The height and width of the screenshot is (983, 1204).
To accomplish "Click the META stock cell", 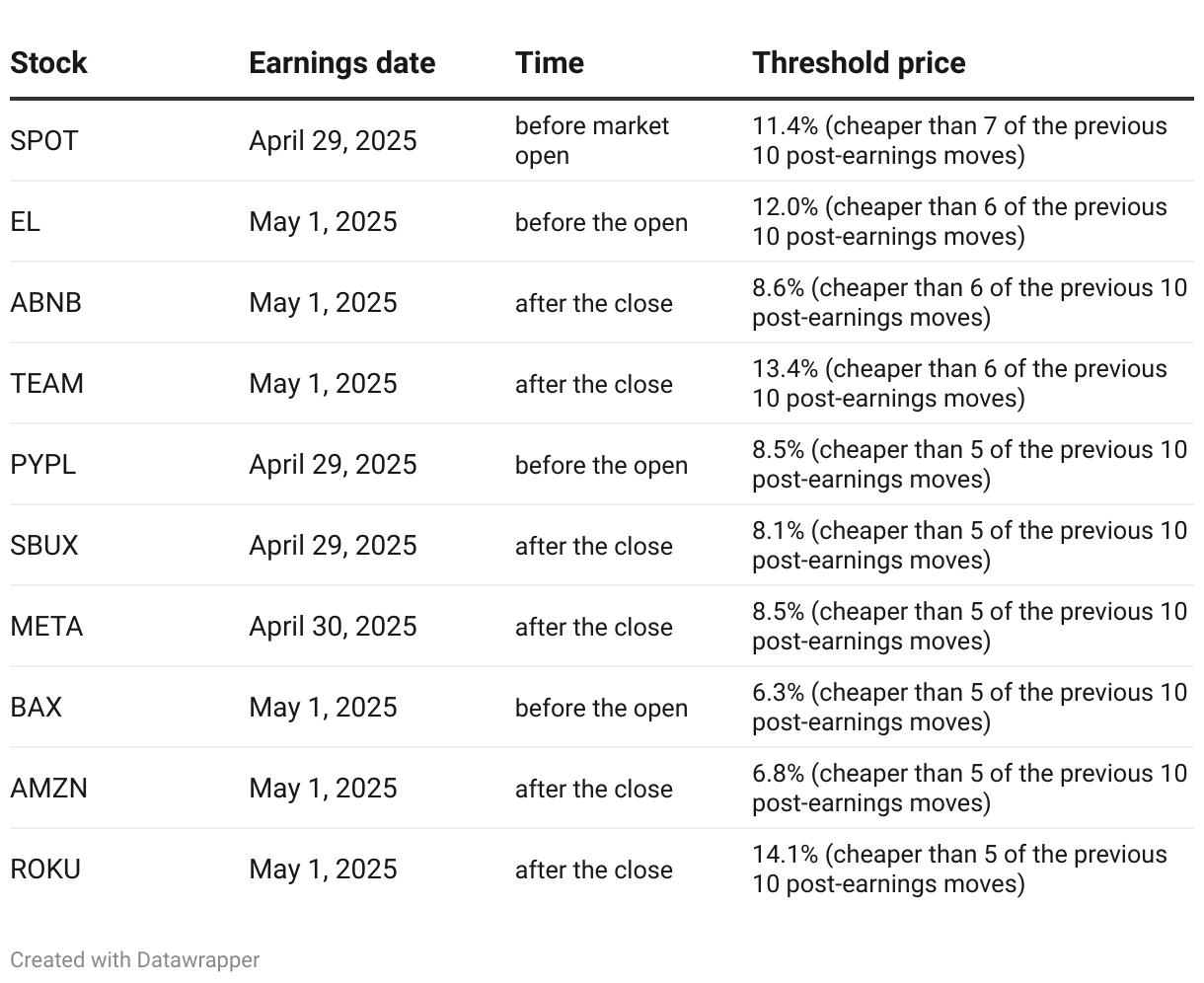I will click(46, 627).
